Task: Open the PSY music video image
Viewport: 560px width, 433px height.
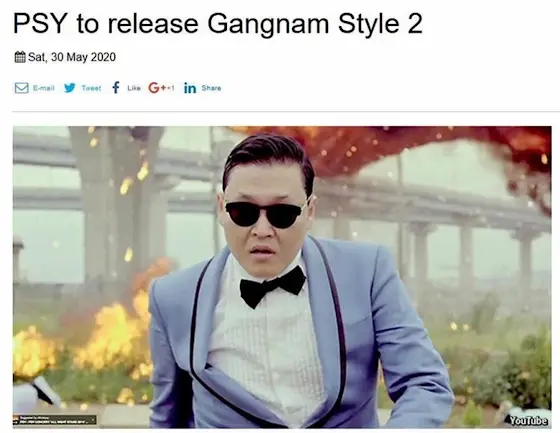Action: coord(282,277)
